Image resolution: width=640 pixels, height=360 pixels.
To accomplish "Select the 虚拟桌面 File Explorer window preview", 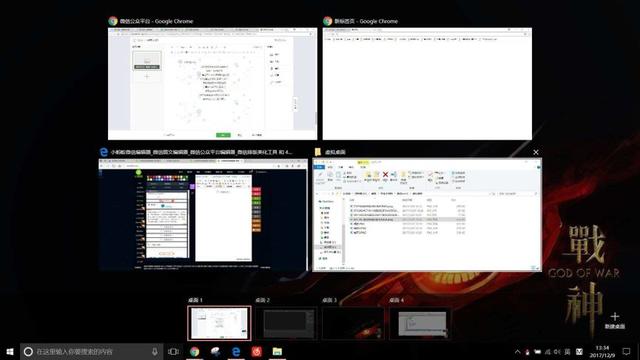I will coord(427,215).
